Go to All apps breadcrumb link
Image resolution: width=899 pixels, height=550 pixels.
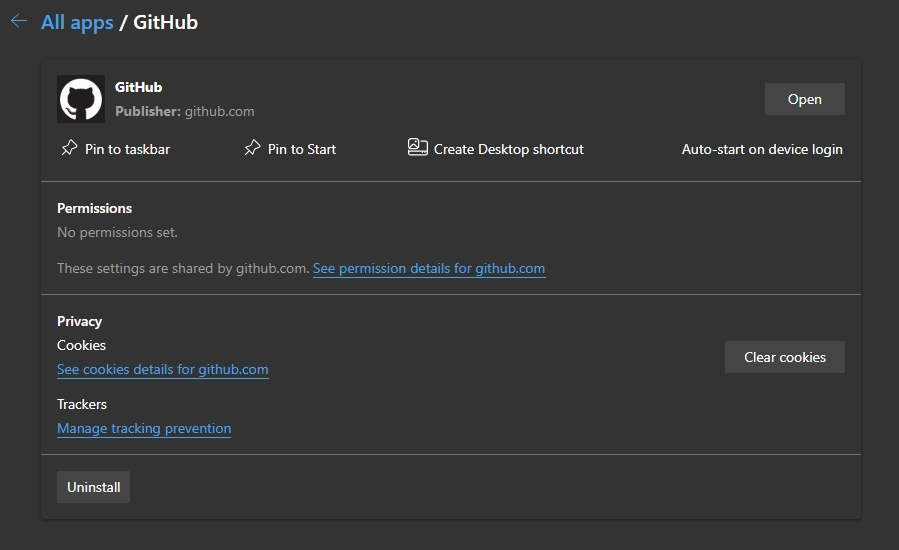point(77,22)
